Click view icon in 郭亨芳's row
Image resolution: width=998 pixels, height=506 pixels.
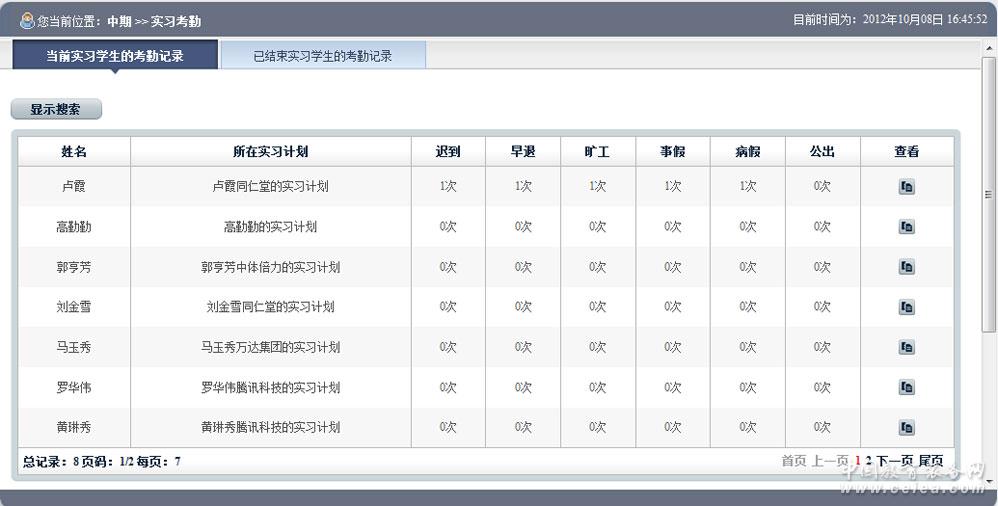coord(906,267)
